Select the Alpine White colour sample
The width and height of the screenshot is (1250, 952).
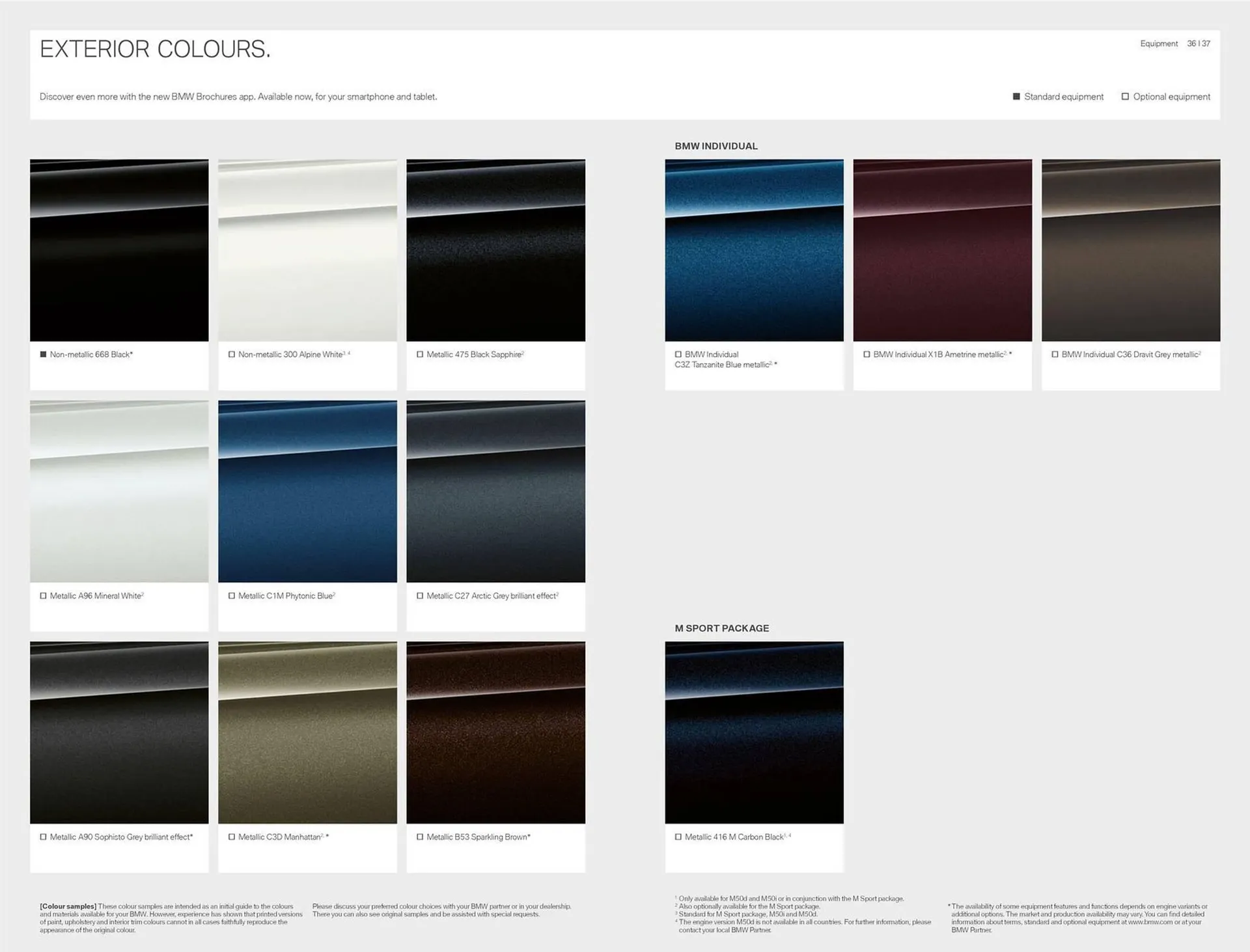coord(307,250)
